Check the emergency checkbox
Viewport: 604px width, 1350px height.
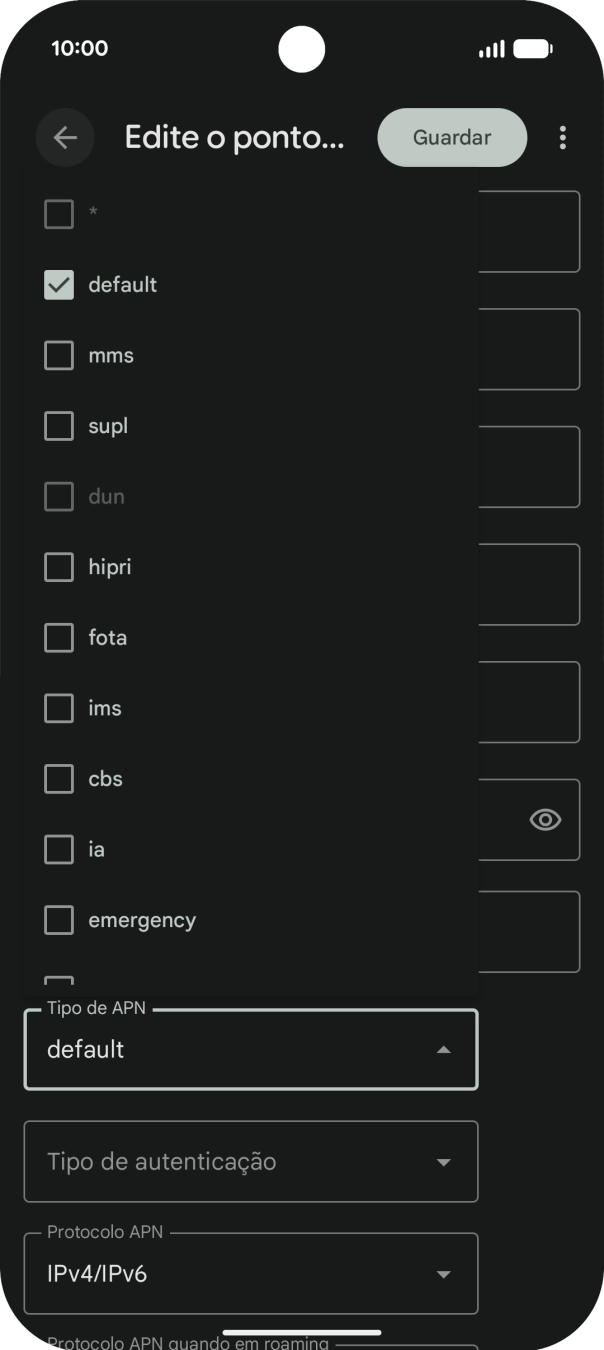point(59,920)
